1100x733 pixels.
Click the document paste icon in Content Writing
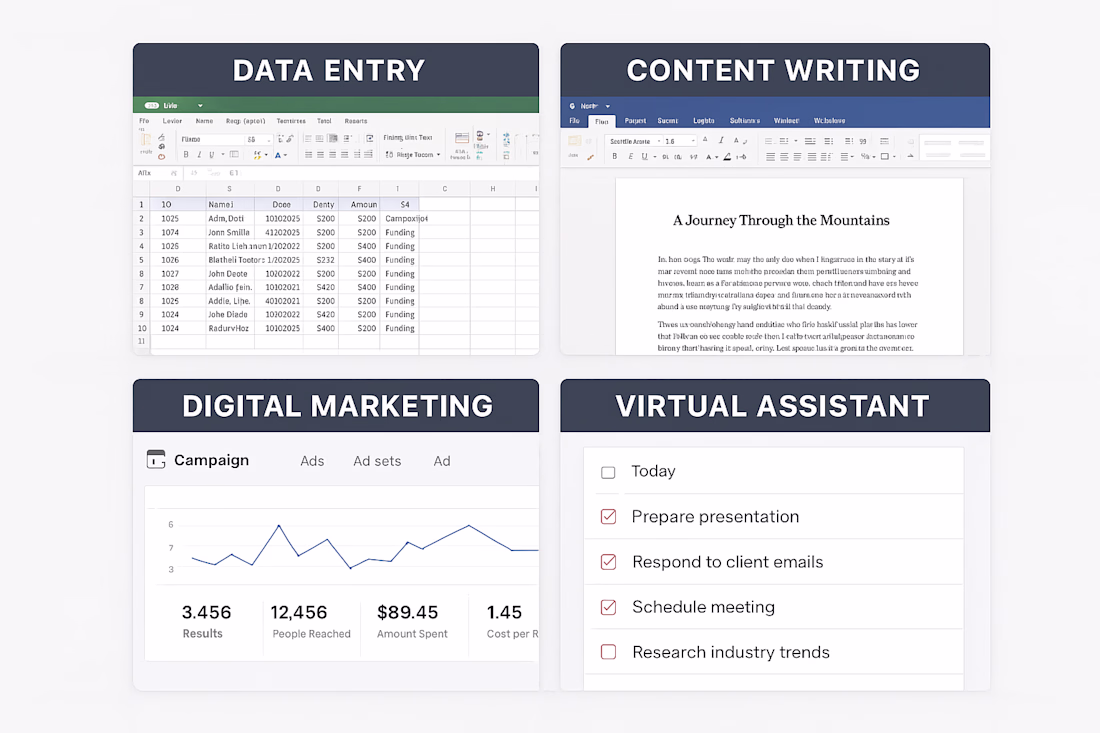tap(575, 141)
